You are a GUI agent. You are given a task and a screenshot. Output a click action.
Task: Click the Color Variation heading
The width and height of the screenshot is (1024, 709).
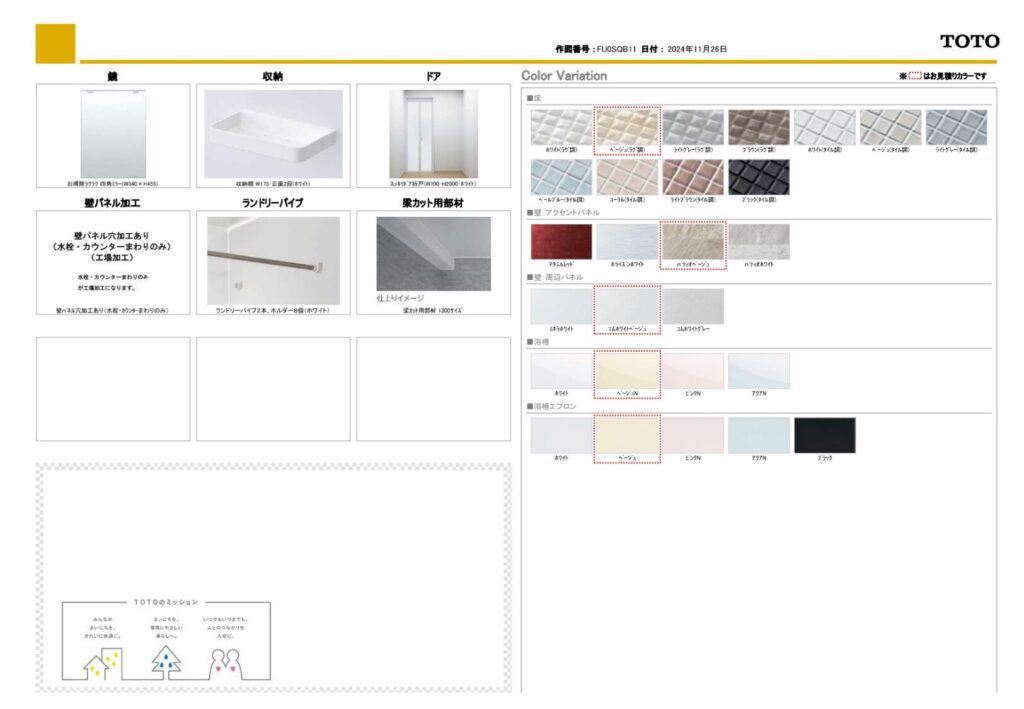[x=564, y=76]
